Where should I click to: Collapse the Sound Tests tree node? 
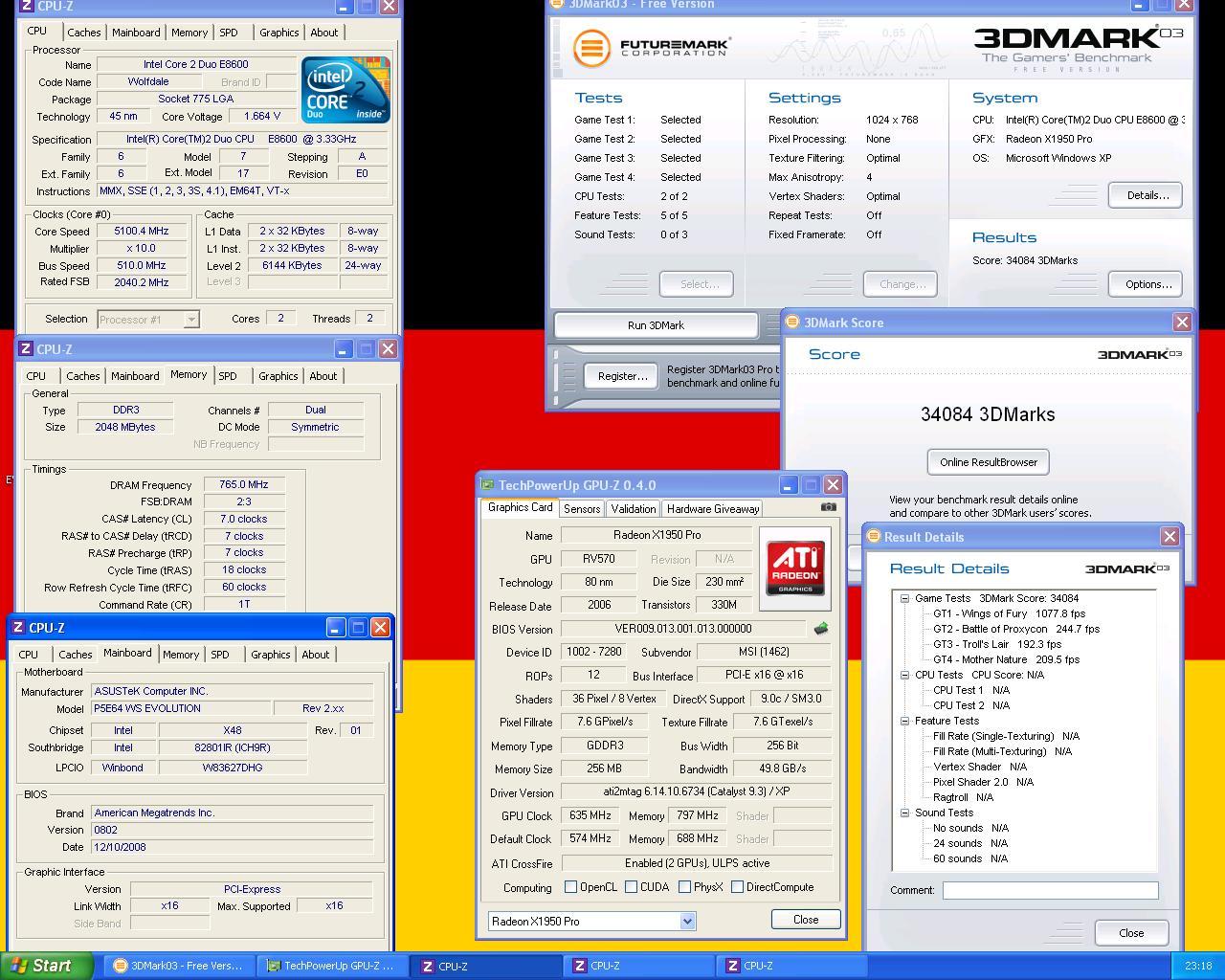pos(904,813)
